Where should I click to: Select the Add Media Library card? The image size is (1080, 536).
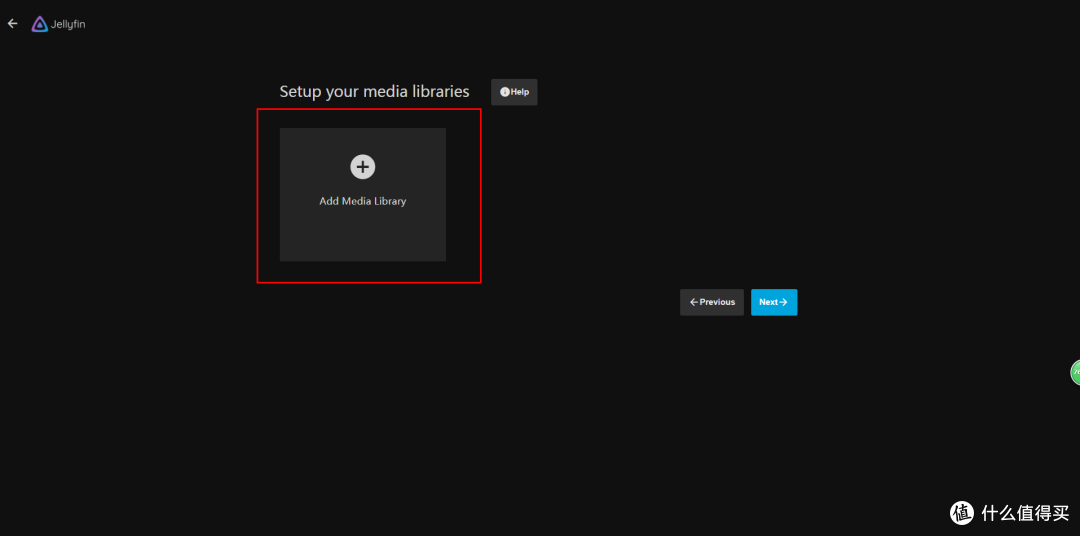click(x=363, y=194)
